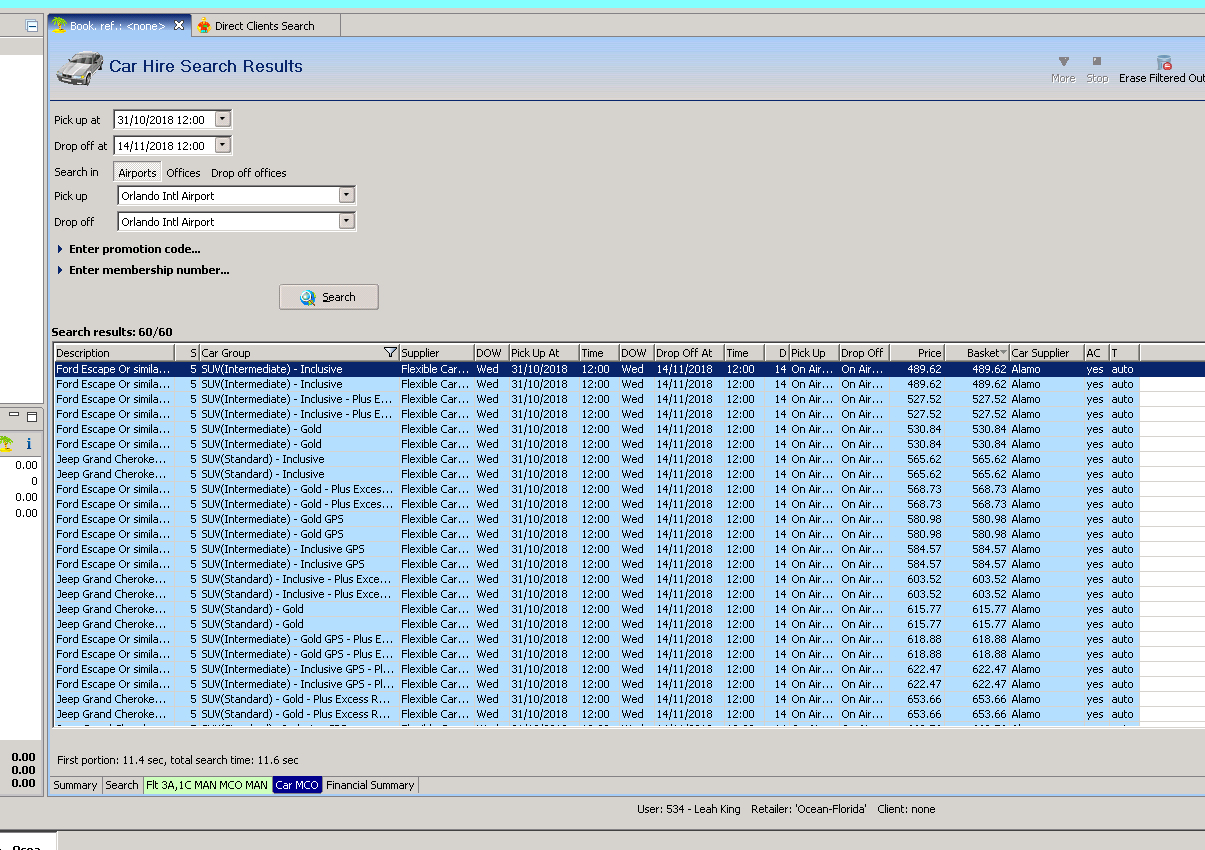This screenshot has height=850, width=1205.
Task: Click the Erase Filtered Out bucket icon
Action: (1164, 62)
